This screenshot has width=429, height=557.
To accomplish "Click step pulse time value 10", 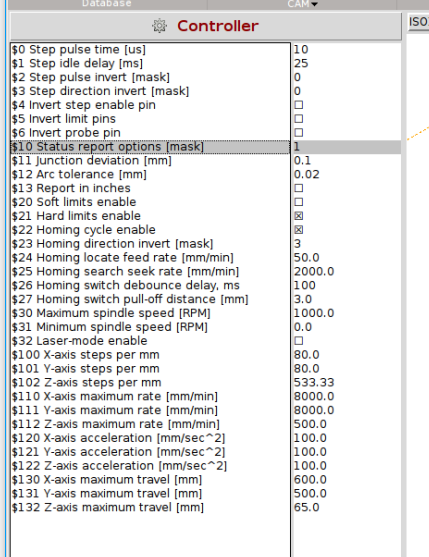I will [x=301, y=50].
